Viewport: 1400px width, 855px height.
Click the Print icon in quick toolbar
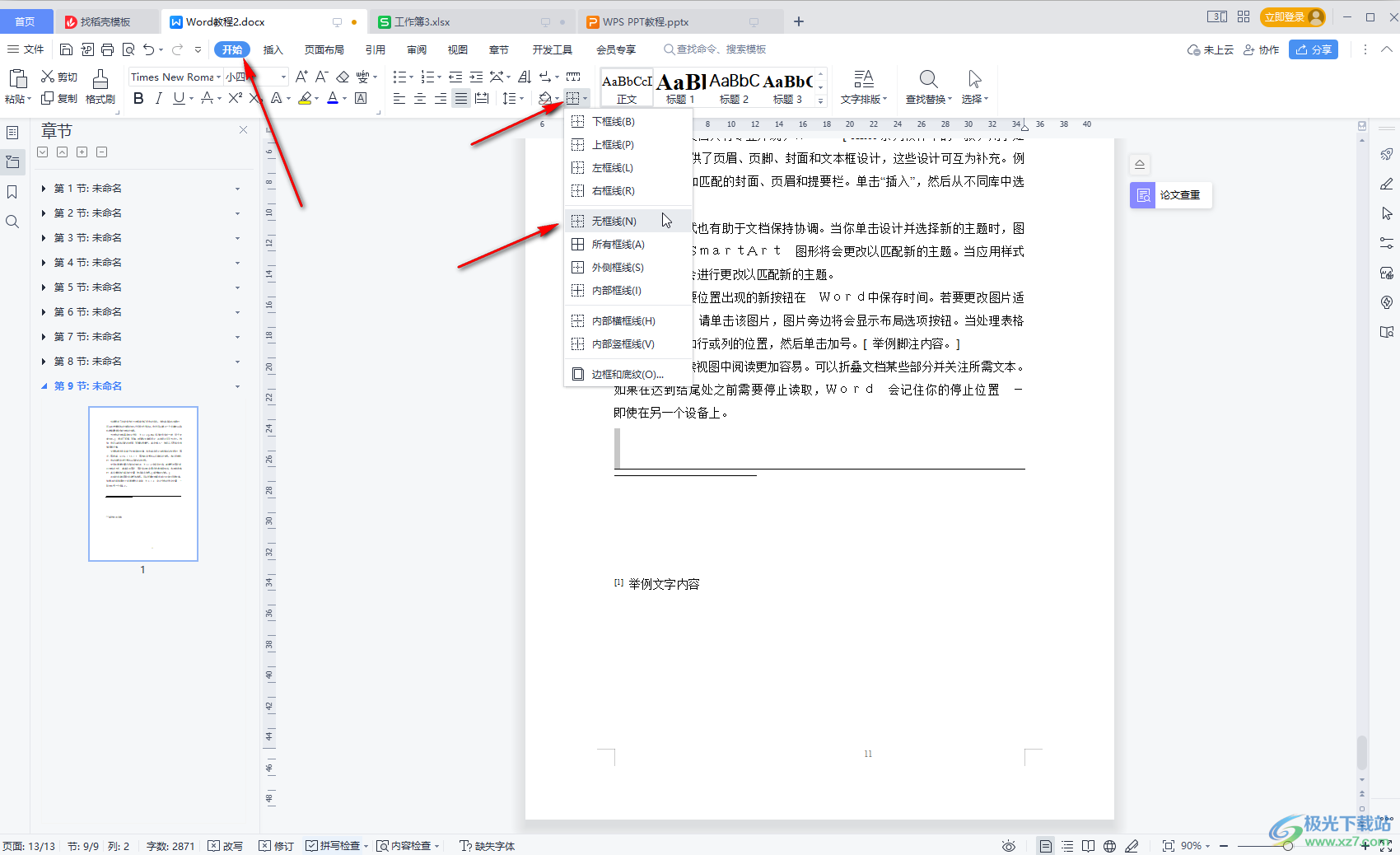click(x=108, y=49)
